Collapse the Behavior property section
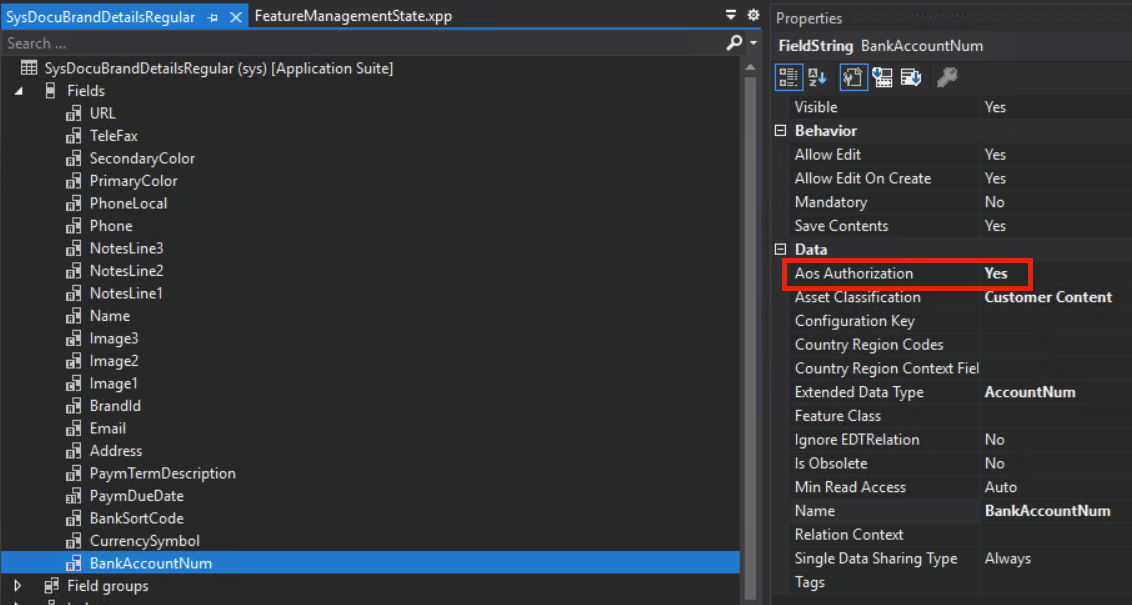This screenshot has width=1132, height=605. pos(780,131)
